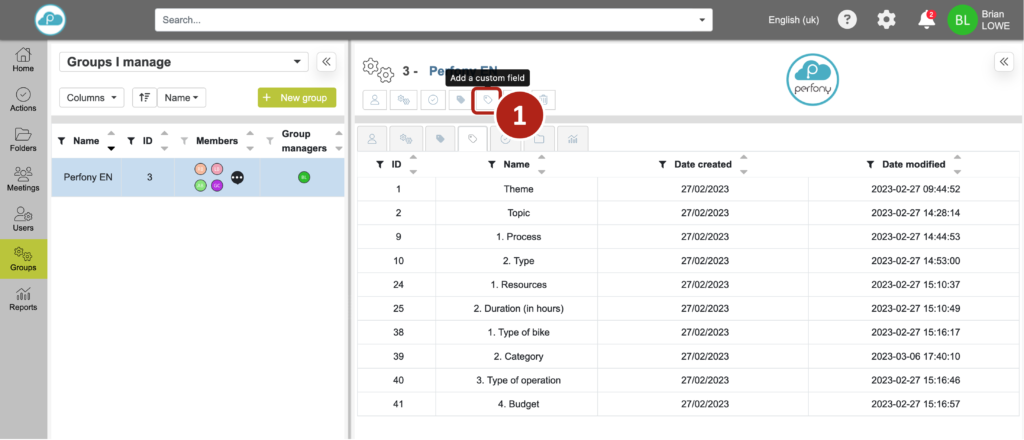The image size is (1024, 440).
Task: Open the notifications bell
Action: (925, 20)
